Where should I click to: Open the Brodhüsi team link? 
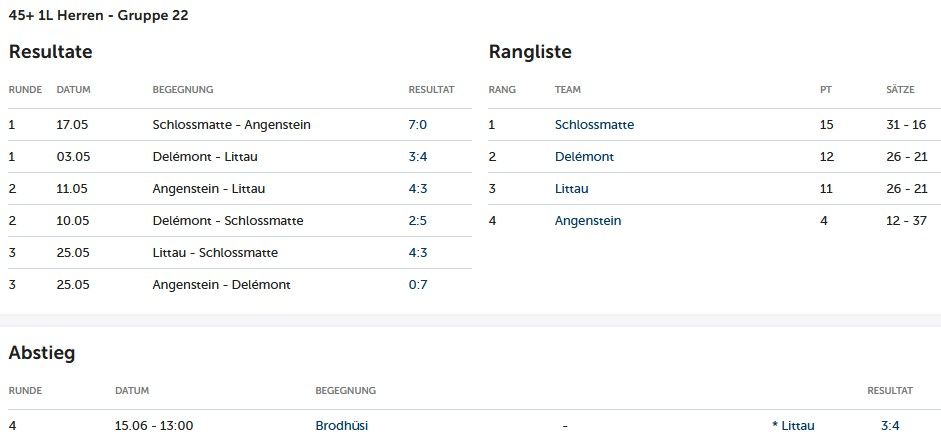pos(341,426)
